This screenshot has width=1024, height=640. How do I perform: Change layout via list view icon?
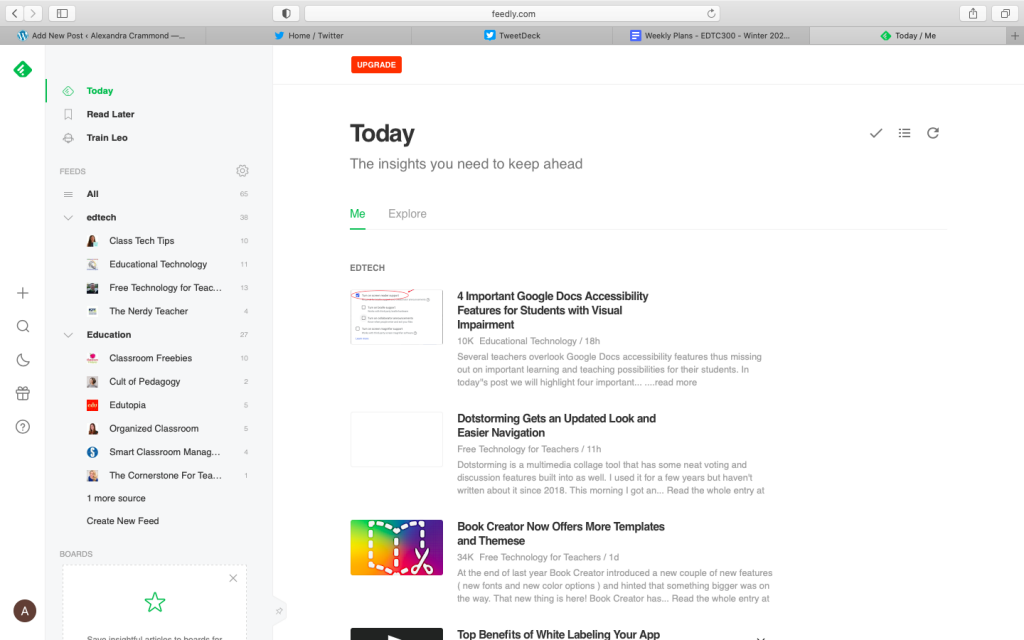pyautogui.click(x=904, y=133)
